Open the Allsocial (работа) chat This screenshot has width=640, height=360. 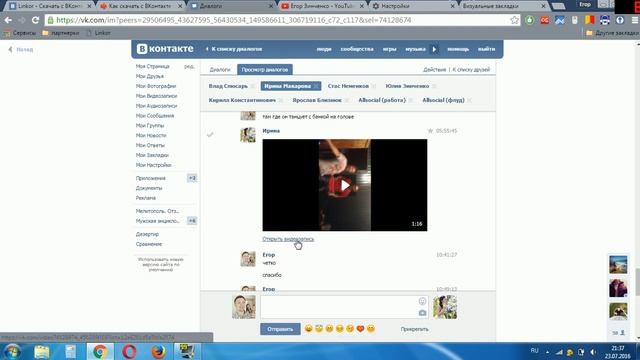(382, 100)
